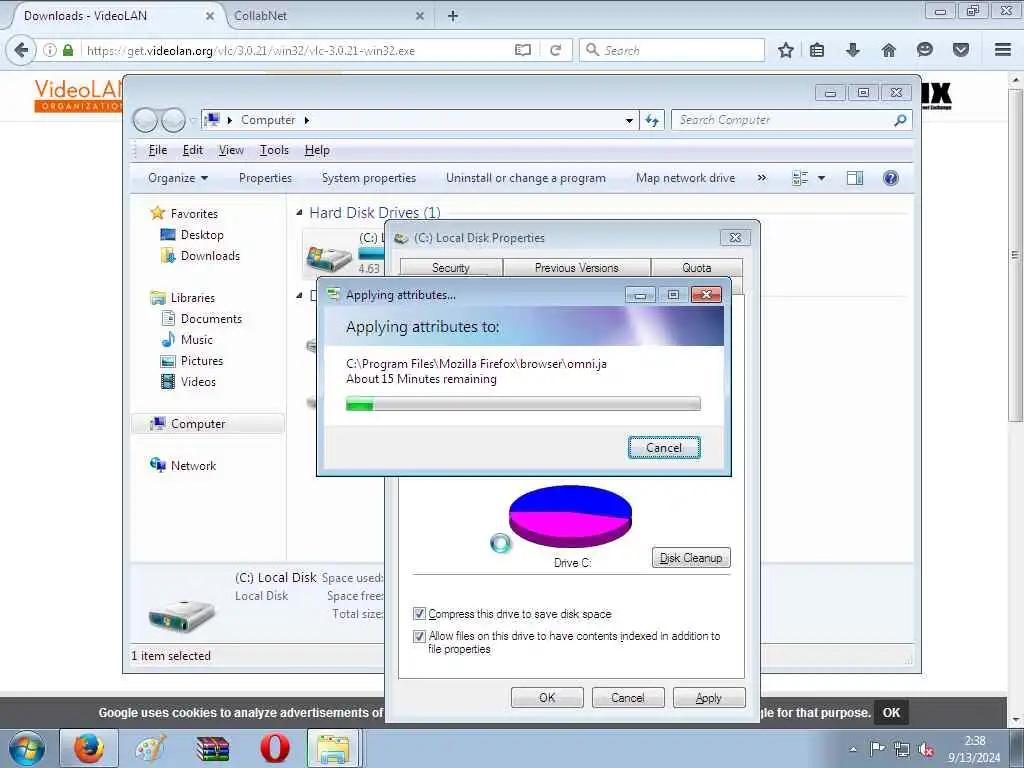Click the change view icon in Explorer
Viewport: 1024px width, 768px height.
[799, 178]
